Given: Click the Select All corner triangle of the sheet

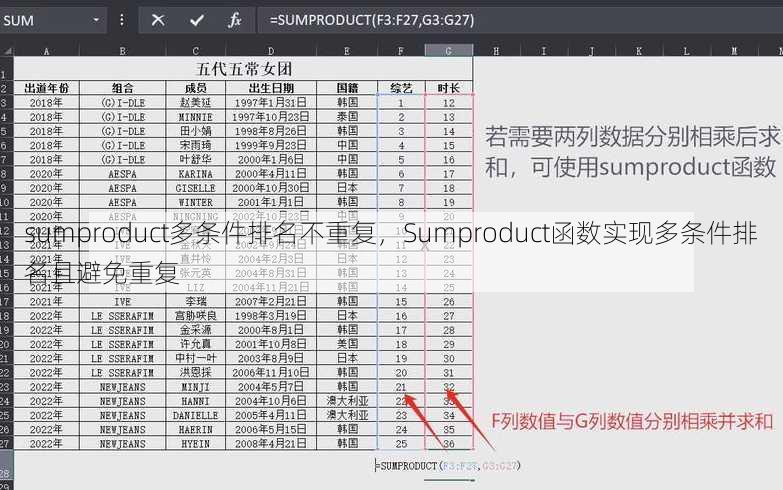Looking at the screenshot, I should [7, 50].
